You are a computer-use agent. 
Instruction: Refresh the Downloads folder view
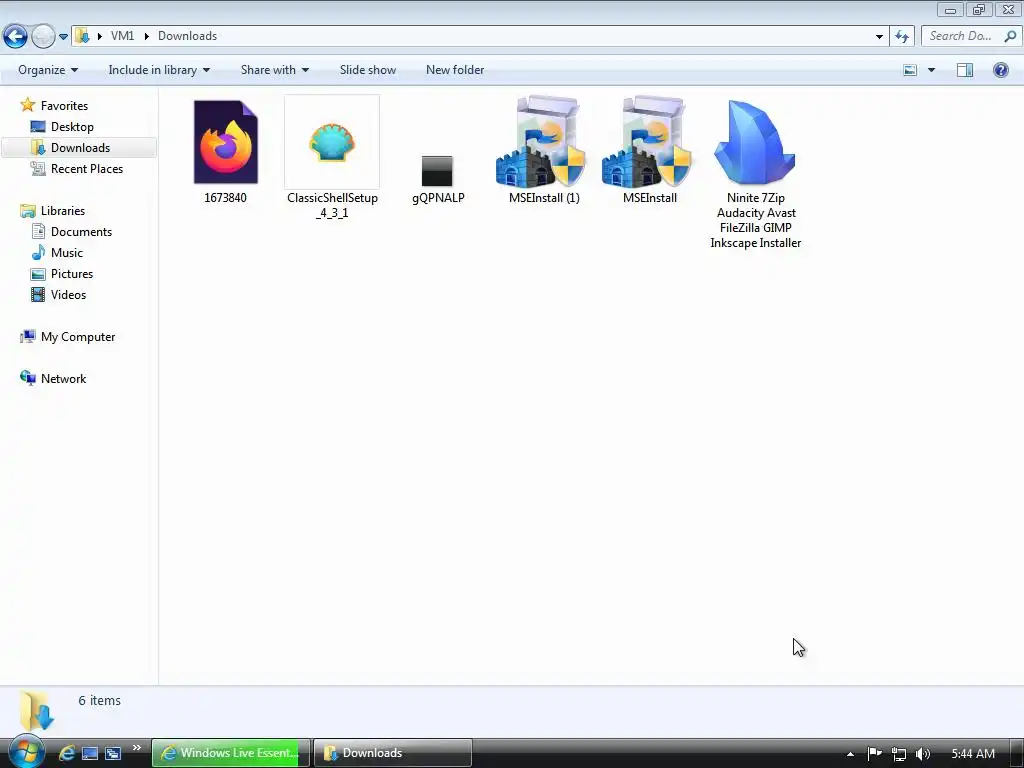[902, 36]
